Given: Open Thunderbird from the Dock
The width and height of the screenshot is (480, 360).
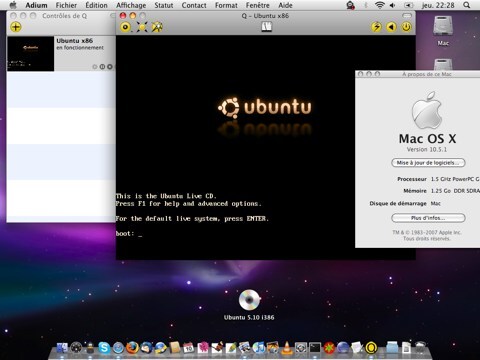Looking at the screenshot, I should (146, 348).
